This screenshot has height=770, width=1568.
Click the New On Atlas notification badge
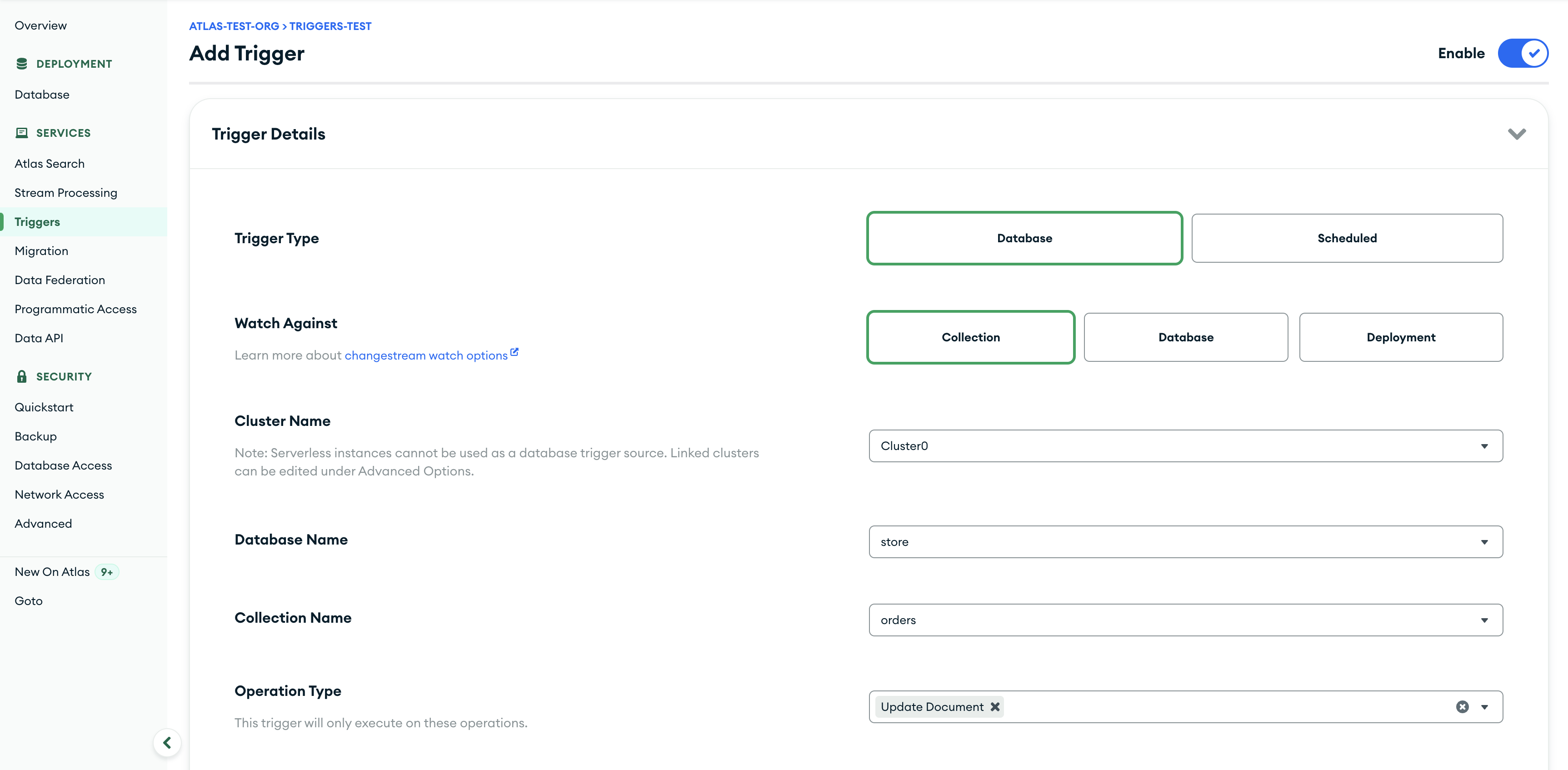107,571
